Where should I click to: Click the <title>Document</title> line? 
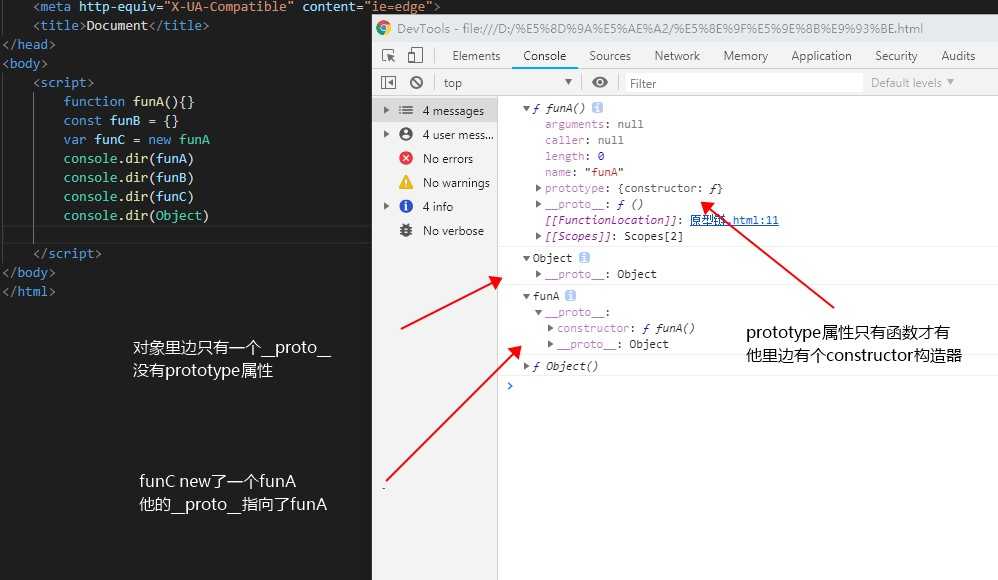pyautogui.click(x=121, y=25)
